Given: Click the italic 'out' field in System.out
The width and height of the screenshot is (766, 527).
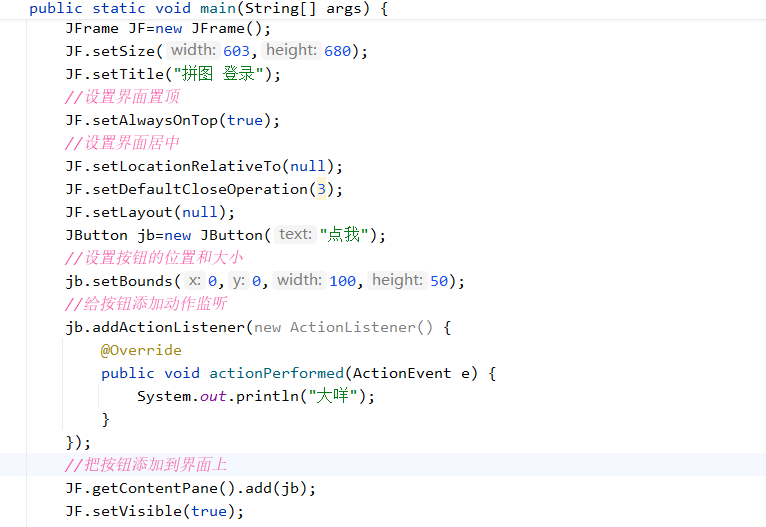Looking at the screenshot, I should [213, 396].
